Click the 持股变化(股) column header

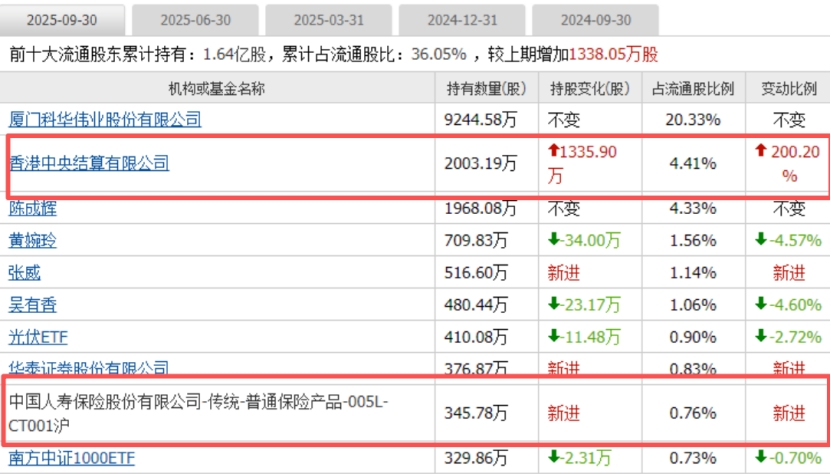[x=590, y=89]
